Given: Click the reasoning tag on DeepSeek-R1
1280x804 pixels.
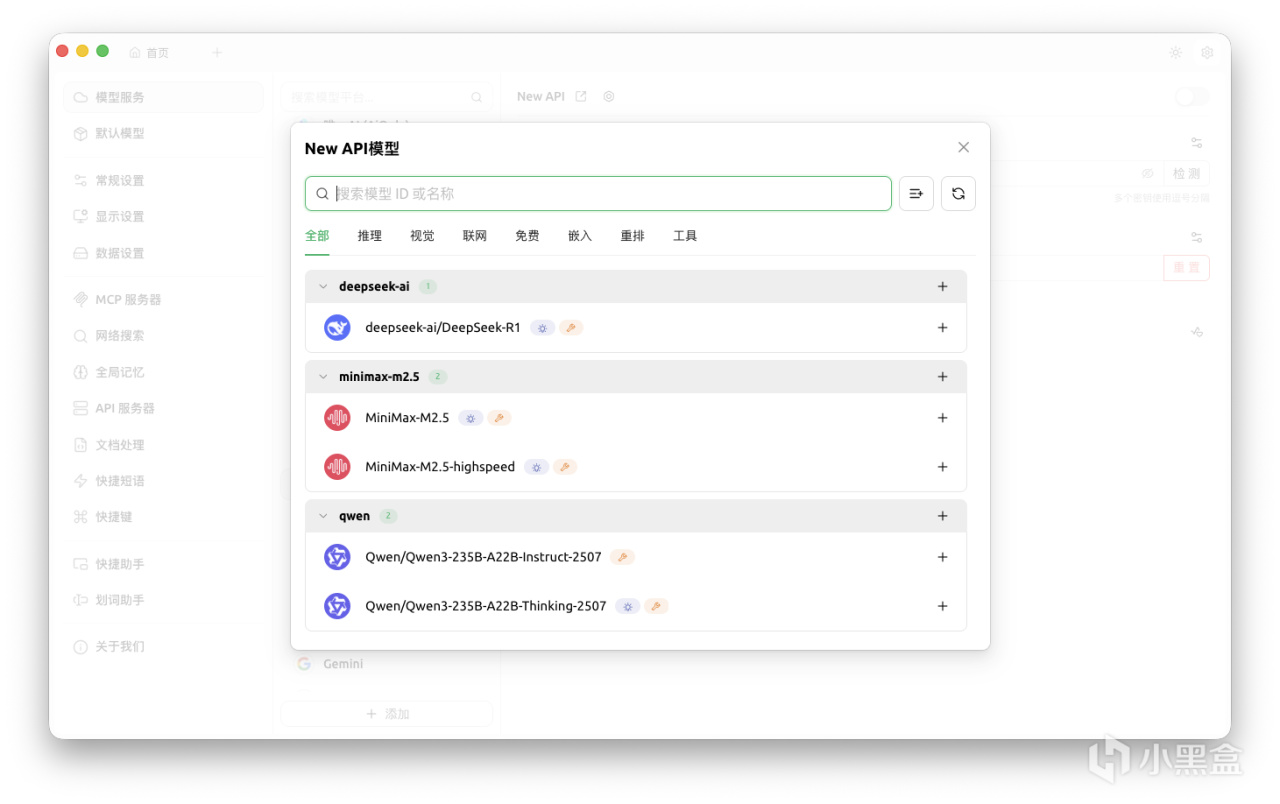Looking at the screenshot, I should [542, 328].
